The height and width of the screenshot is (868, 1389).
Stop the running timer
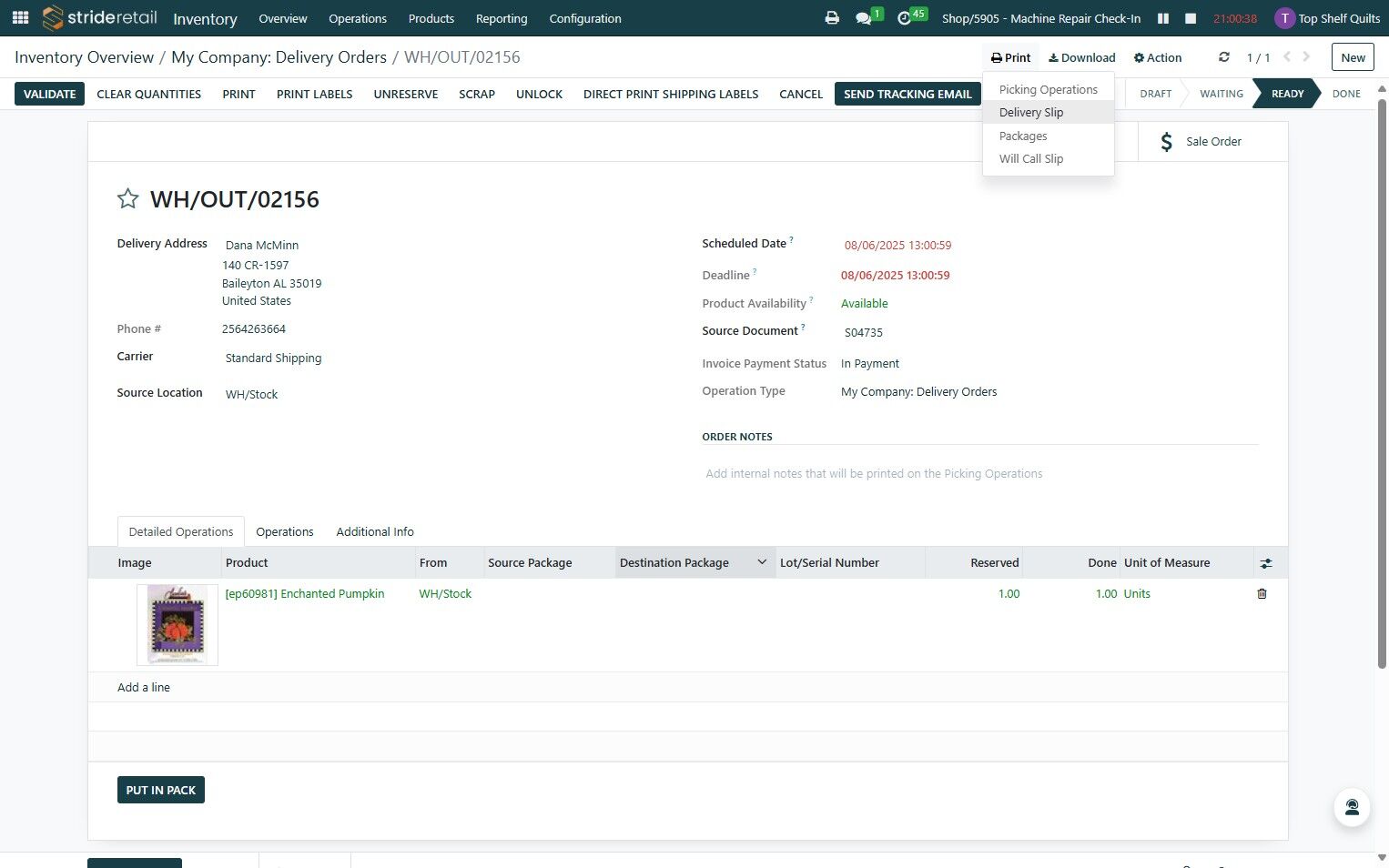(1191, 18)
